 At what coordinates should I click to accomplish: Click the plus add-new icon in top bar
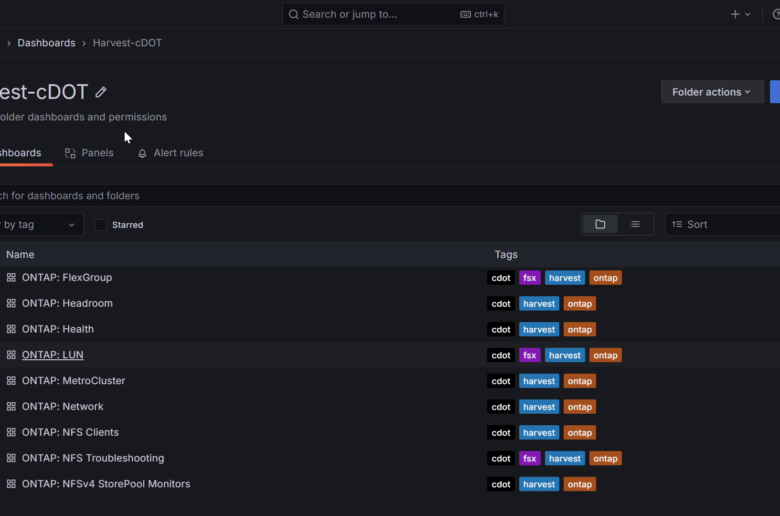pos(735,14)
